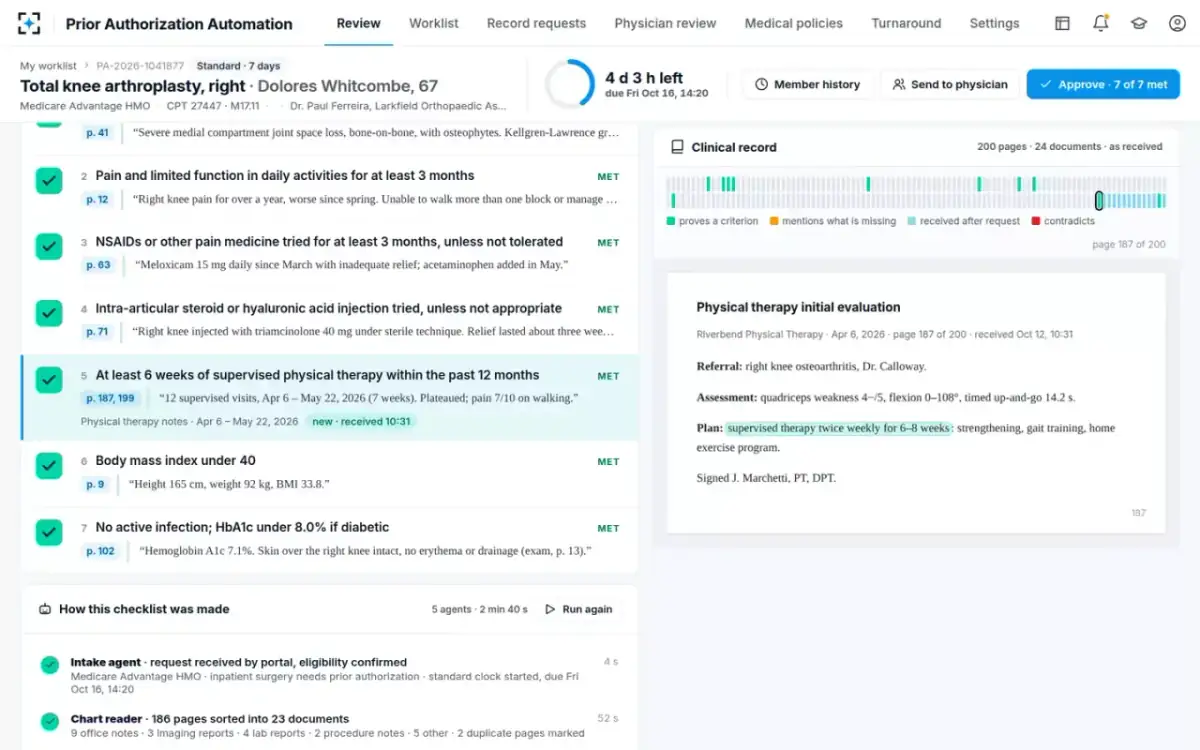Click the time remaining progress ring

(569, 84)
